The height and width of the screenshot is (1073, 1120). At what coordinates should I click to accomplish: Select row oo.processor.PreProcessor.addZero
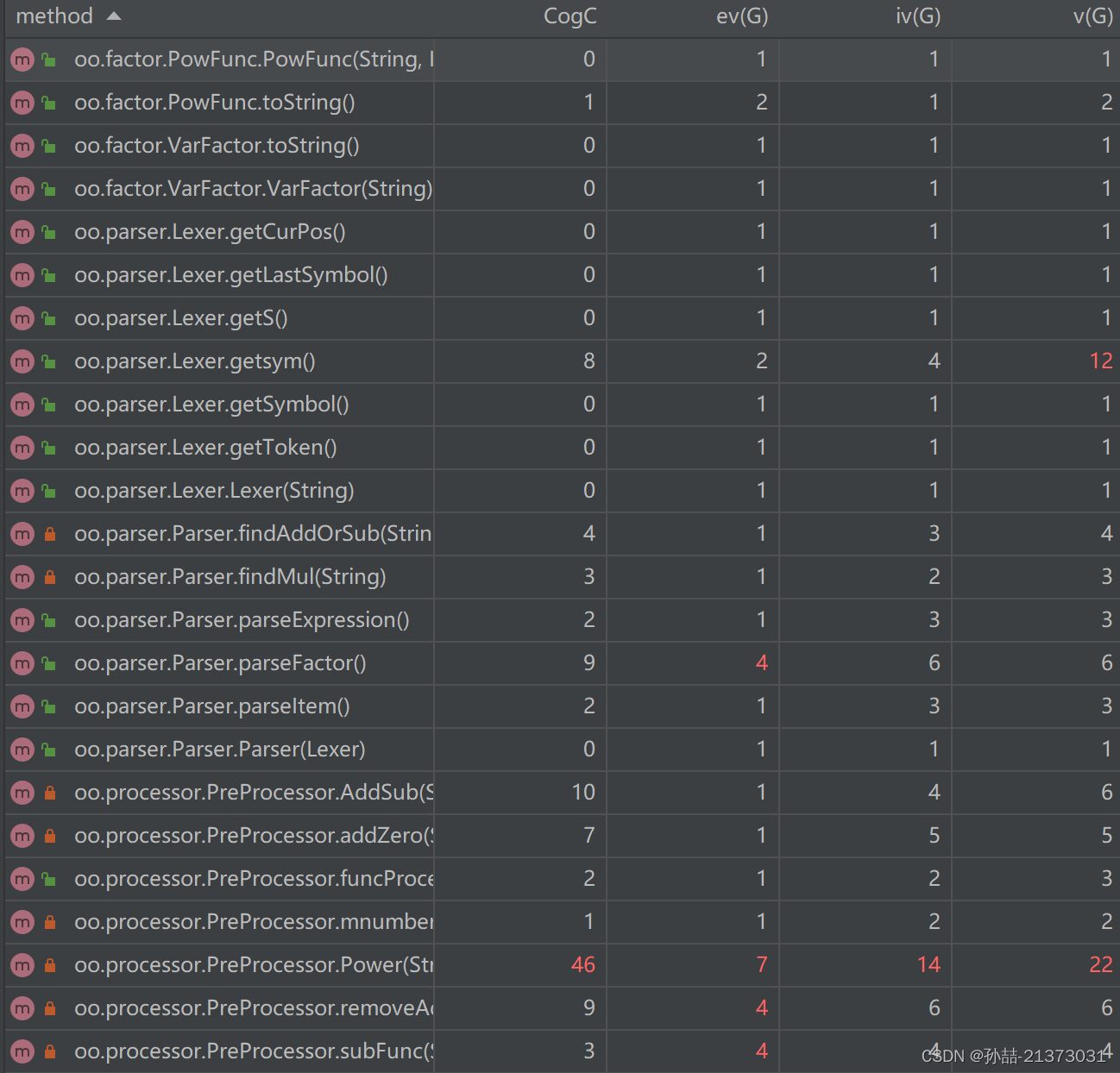pos(562,836)
